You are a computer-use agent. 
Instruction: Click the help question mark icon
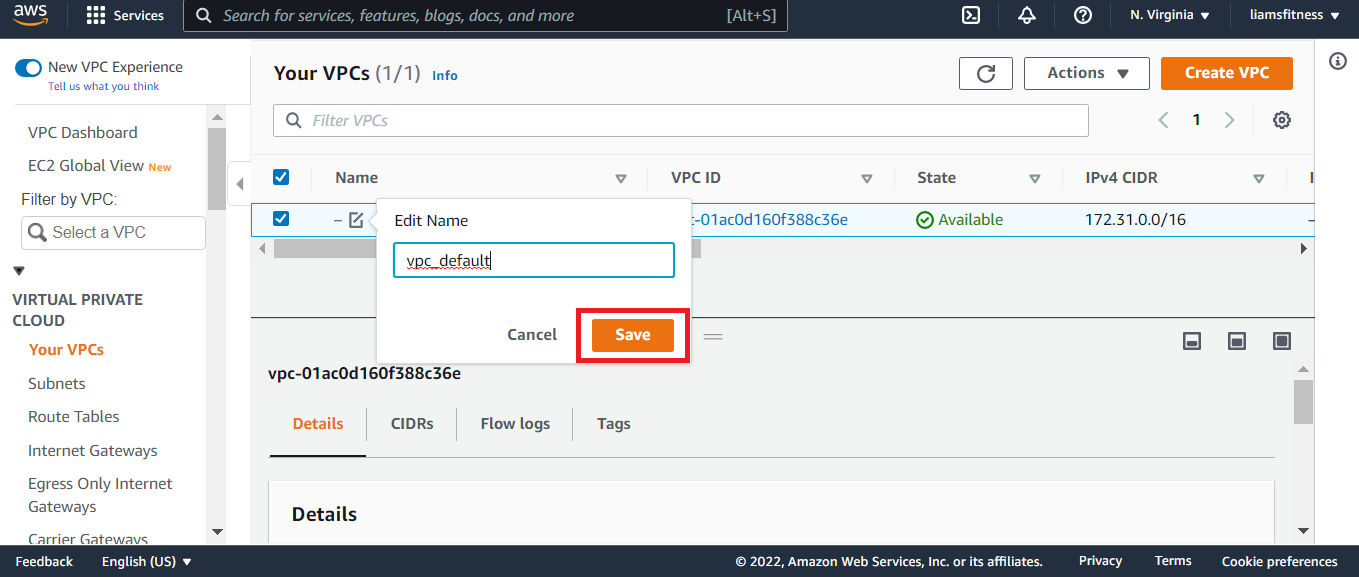1082,15
